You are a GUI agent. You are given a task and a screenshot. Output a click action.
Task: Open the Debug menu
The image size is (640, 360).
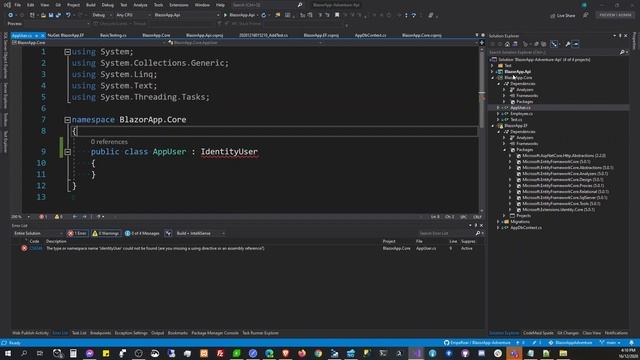[108, 5]
